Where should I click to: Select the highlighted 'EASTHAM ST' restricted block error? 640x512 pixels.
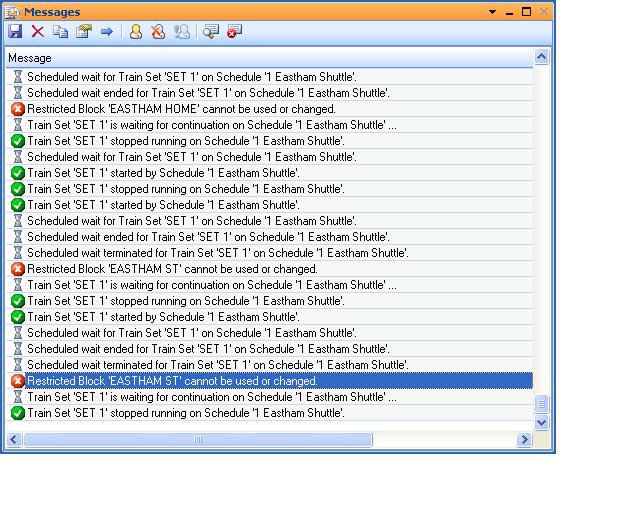pos(172,381)
